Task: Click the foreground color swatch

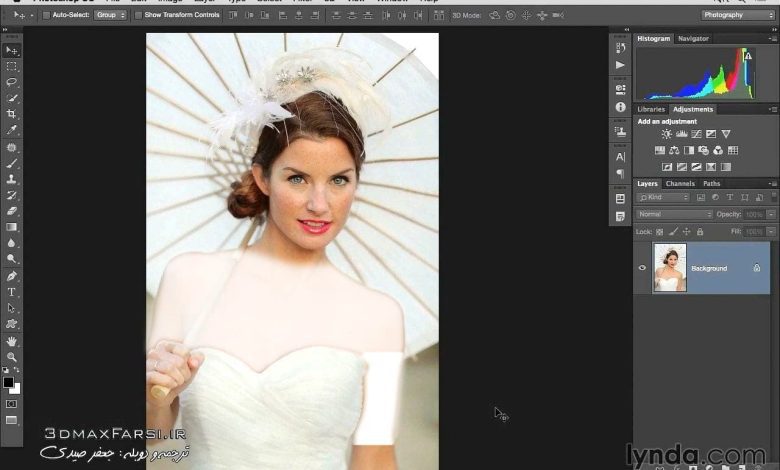Action: (x=8, y=382)
